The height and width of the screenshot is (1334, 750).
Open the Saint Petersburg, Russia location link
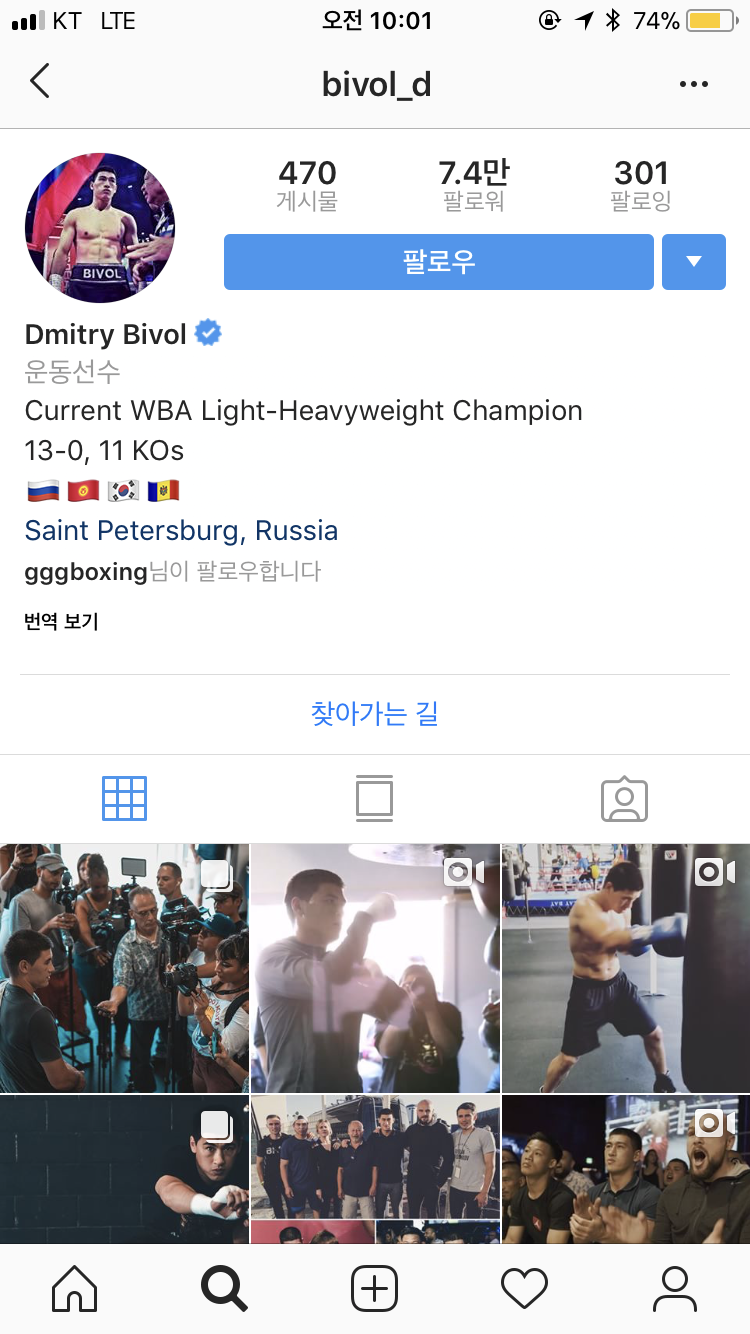coord(182,530)
